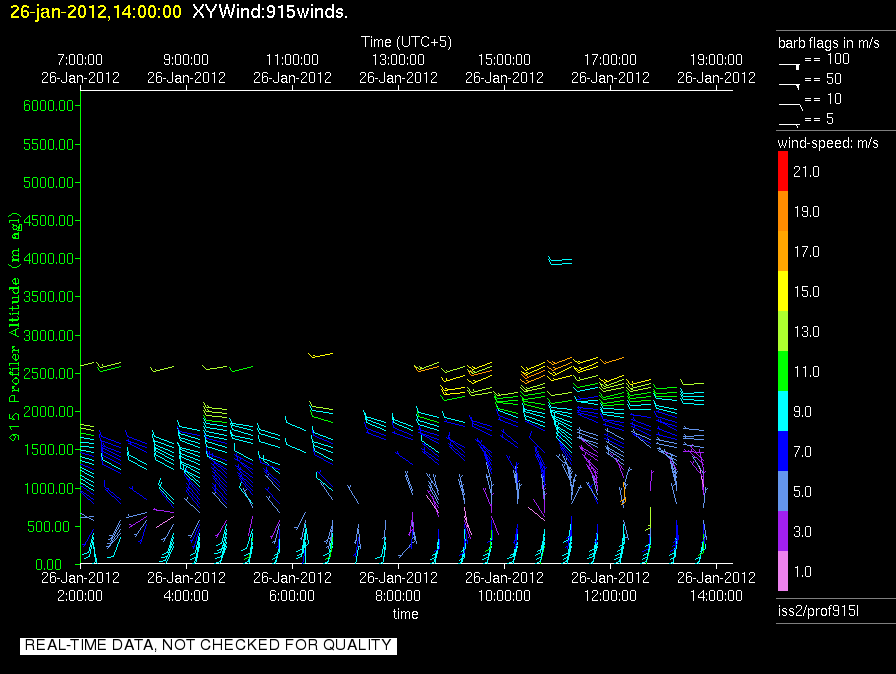Click the light blue 5.0 m/s color segment

pyautogui.click(x=783, y=491)
